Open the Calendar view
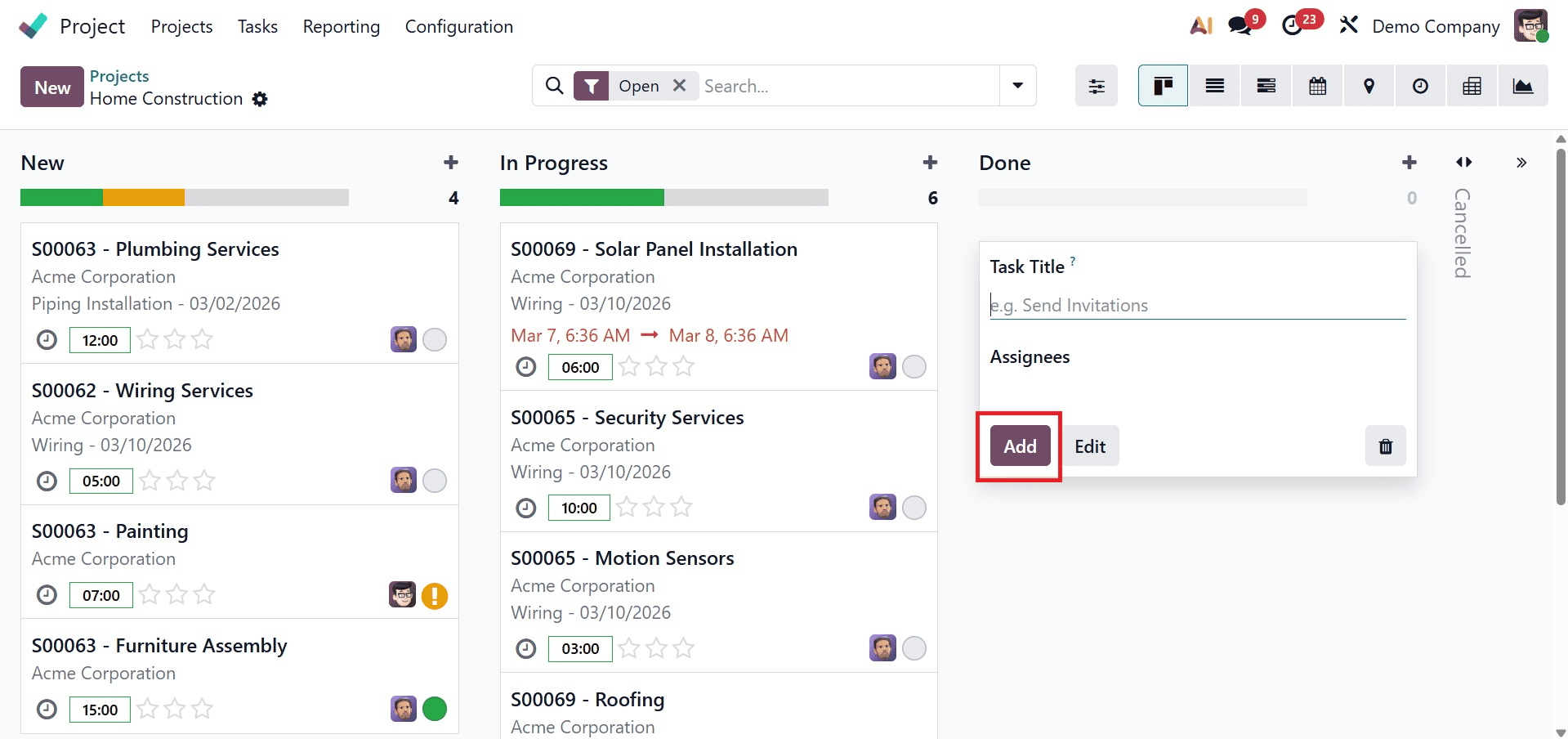 pos(1316,85)
